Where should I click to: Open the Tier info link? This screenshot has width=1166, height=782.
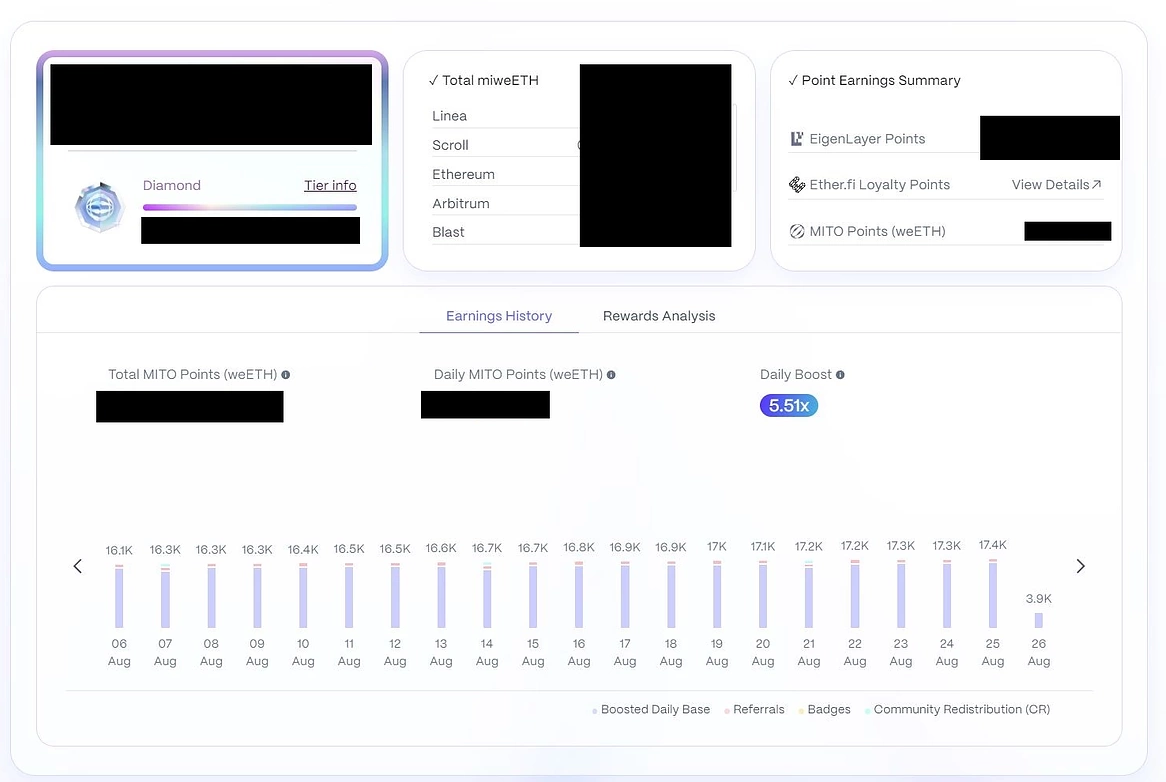[x=330, y=185]
